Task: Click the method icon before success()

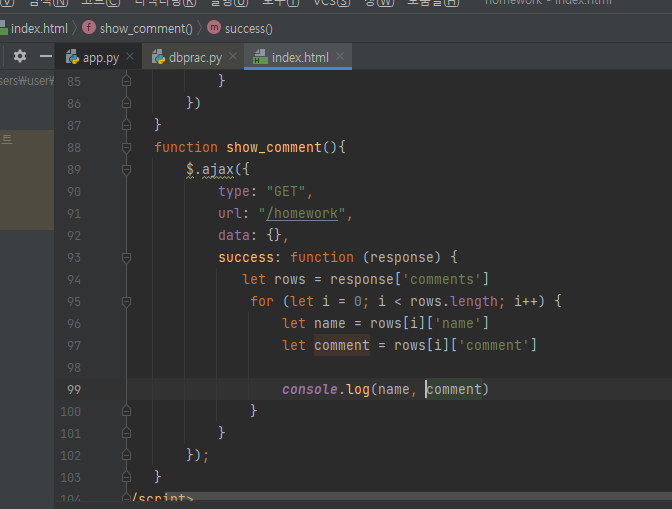Action: (x=214, y=27)
